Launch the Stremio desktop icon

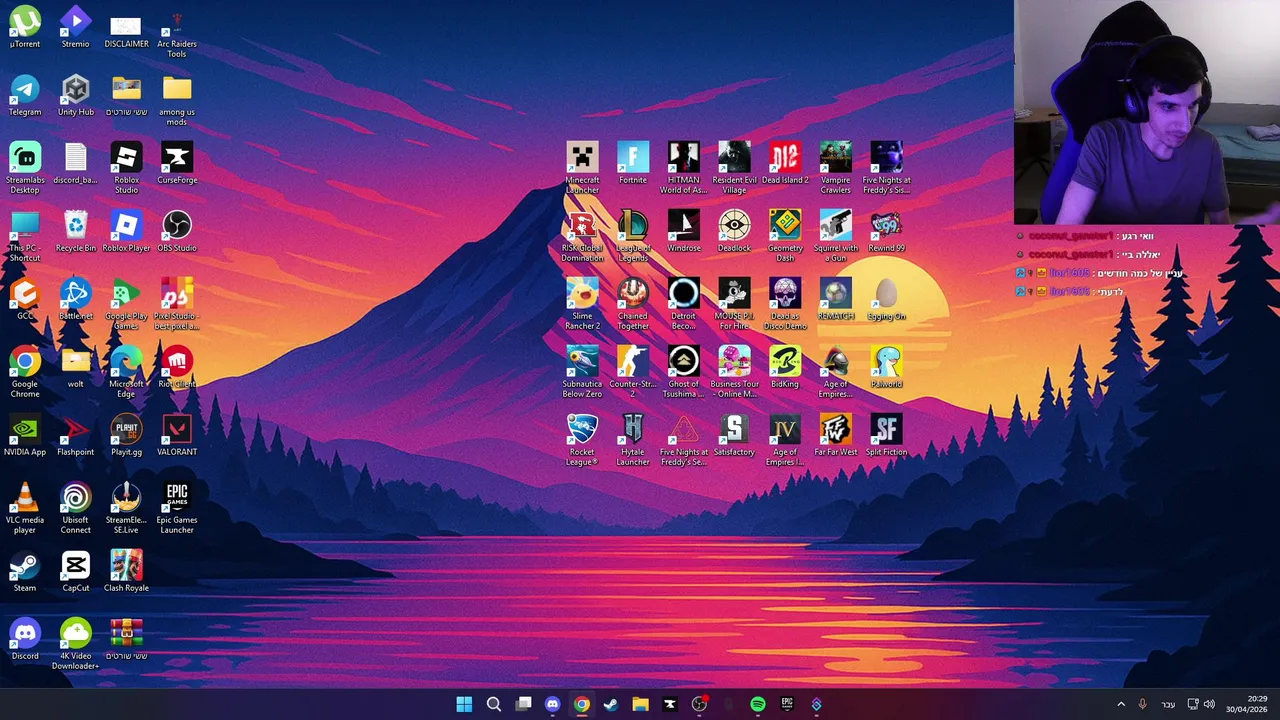(x=75, y=27)
